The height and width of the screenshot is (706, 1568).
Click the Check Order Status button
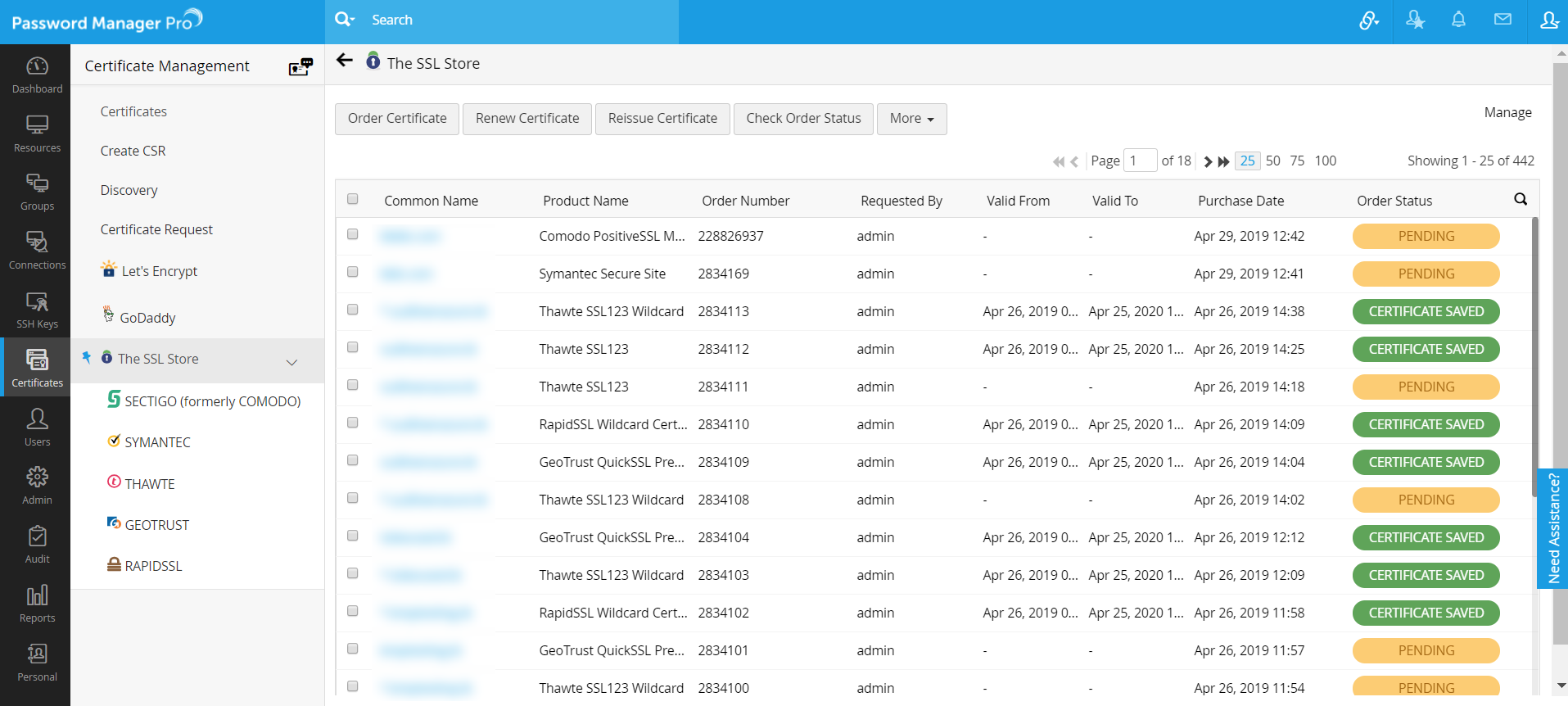click(x=803, y=119)
